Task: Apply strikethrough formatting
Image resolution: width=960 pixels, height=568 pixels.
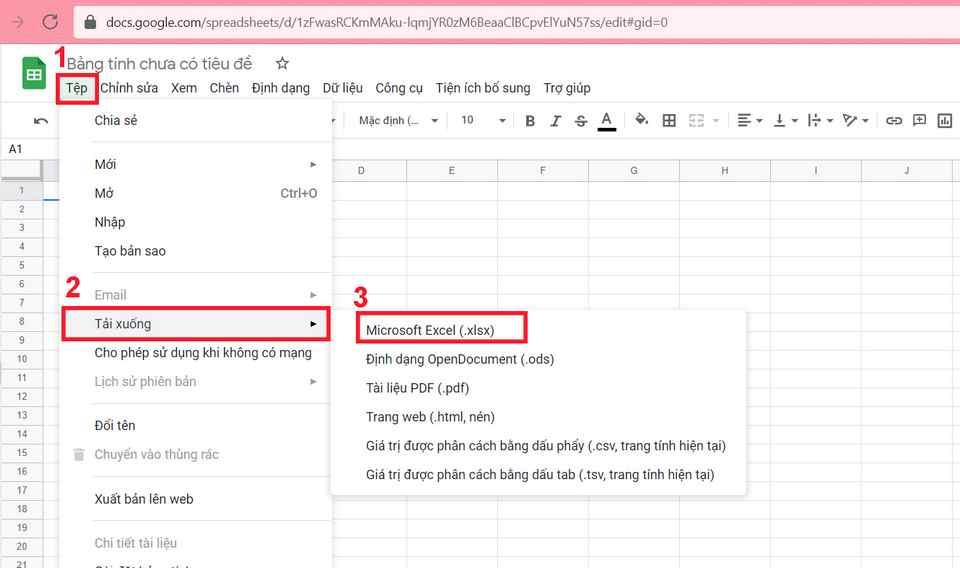Action: point(581,121)
